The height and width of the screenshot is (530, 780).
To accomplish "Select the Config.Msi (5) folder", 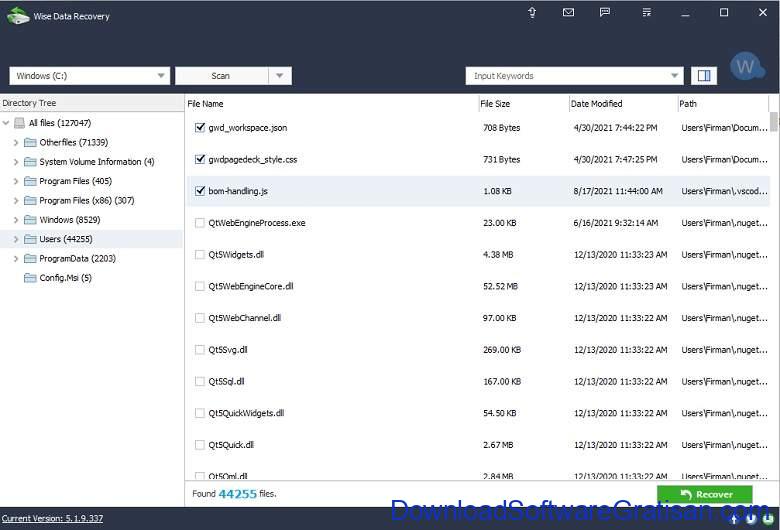I will coord(65,278).
